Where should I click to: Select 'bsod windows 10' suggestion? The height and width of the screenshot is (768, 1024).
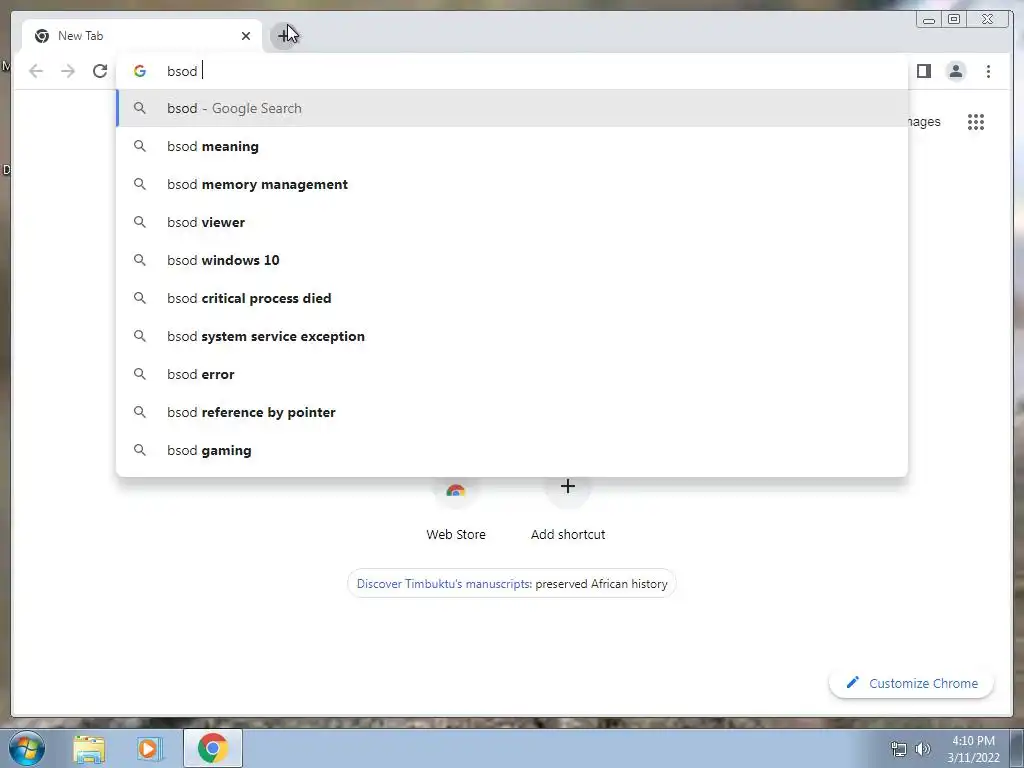coord(512,260)
